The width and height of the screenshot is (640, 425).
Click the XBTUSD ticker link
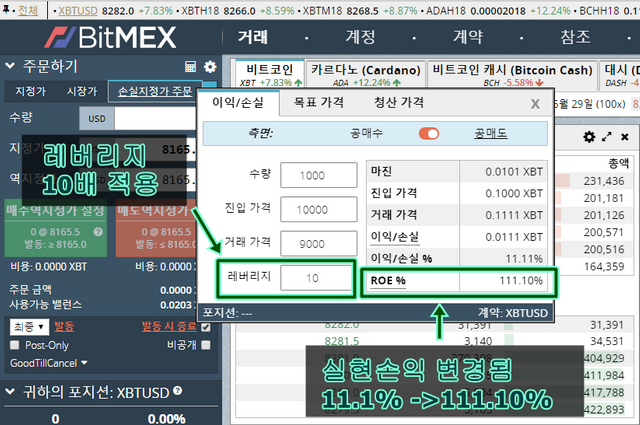tap(78, 11)
